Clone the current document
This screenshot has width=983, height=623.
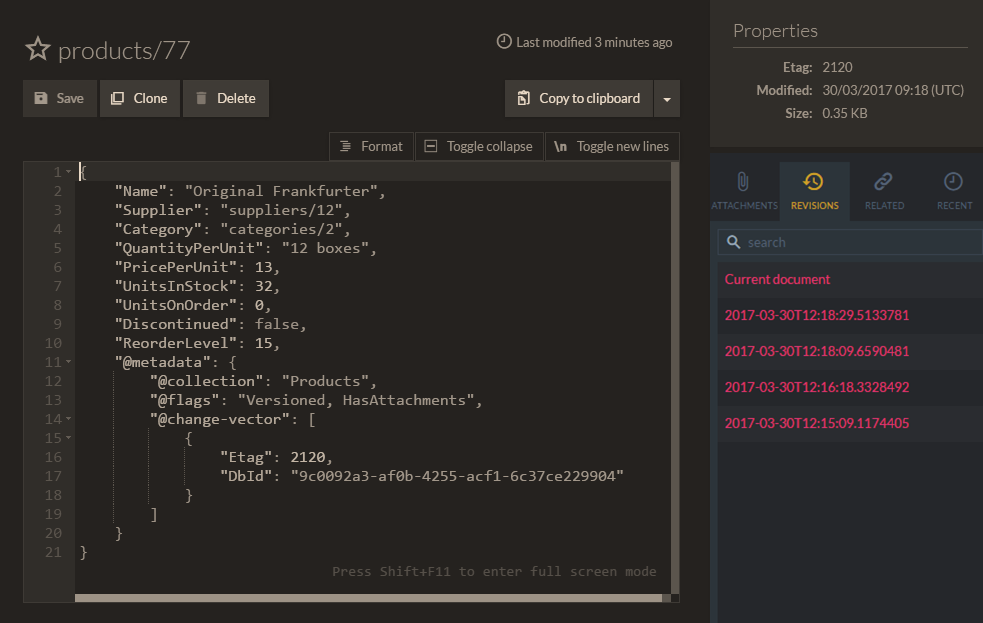coord(140,98)
